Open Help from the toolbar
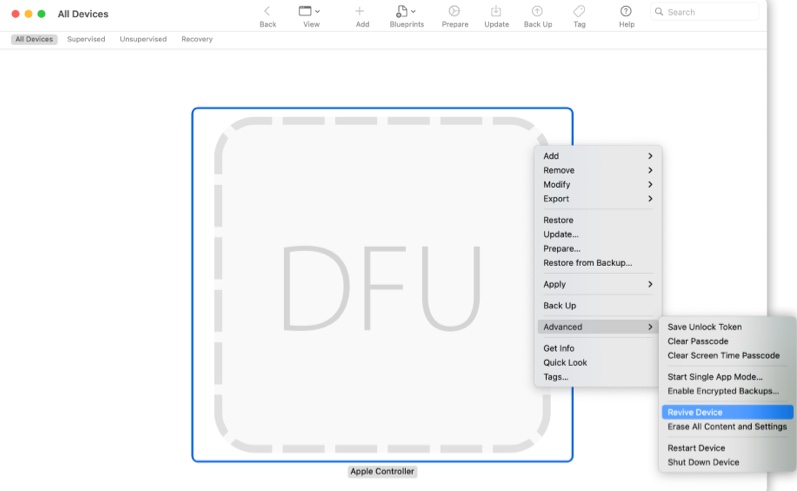Screen dimensions: 797x491 [626, 11]
